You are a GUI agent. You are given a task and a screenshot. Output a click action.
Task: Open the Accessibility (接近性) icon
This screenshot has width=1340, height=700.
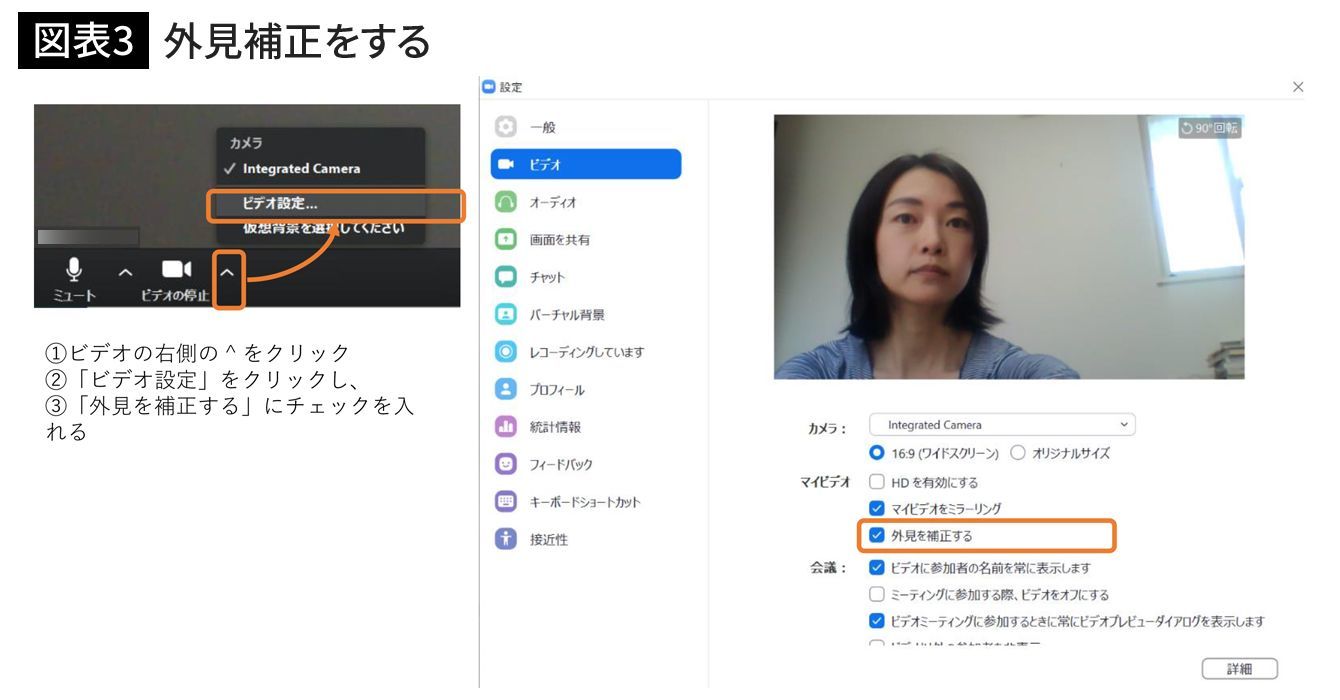click(506, 539)
